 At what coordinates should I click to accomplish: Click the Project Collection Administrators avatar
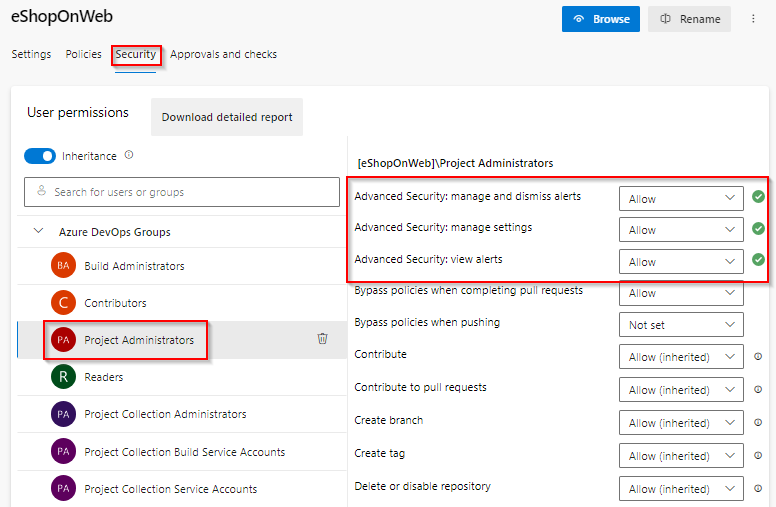click(63, 414)
